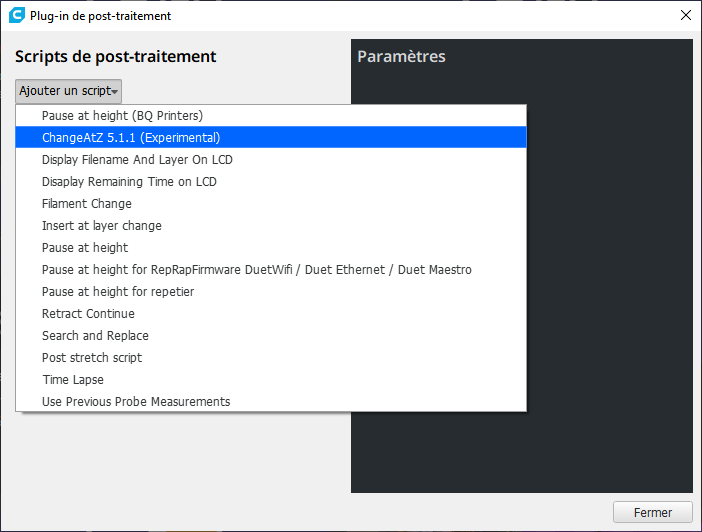The image size is (702, 532).
Task: Select 'Pause at height (BQ Printers)' script
Action: tap(122, 116)
